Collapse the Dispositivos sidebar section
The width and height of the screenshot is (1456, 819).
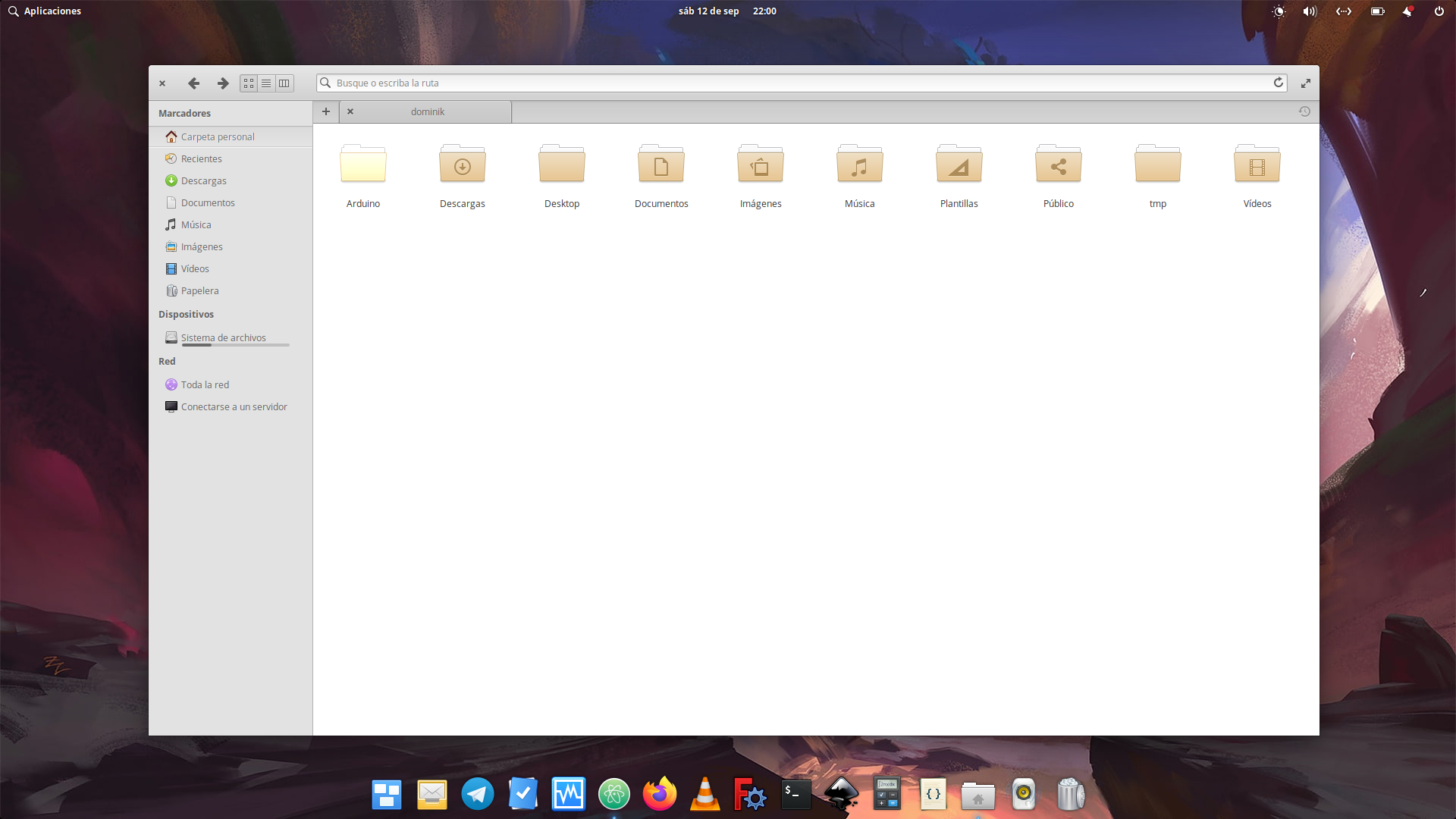point(186,314)
